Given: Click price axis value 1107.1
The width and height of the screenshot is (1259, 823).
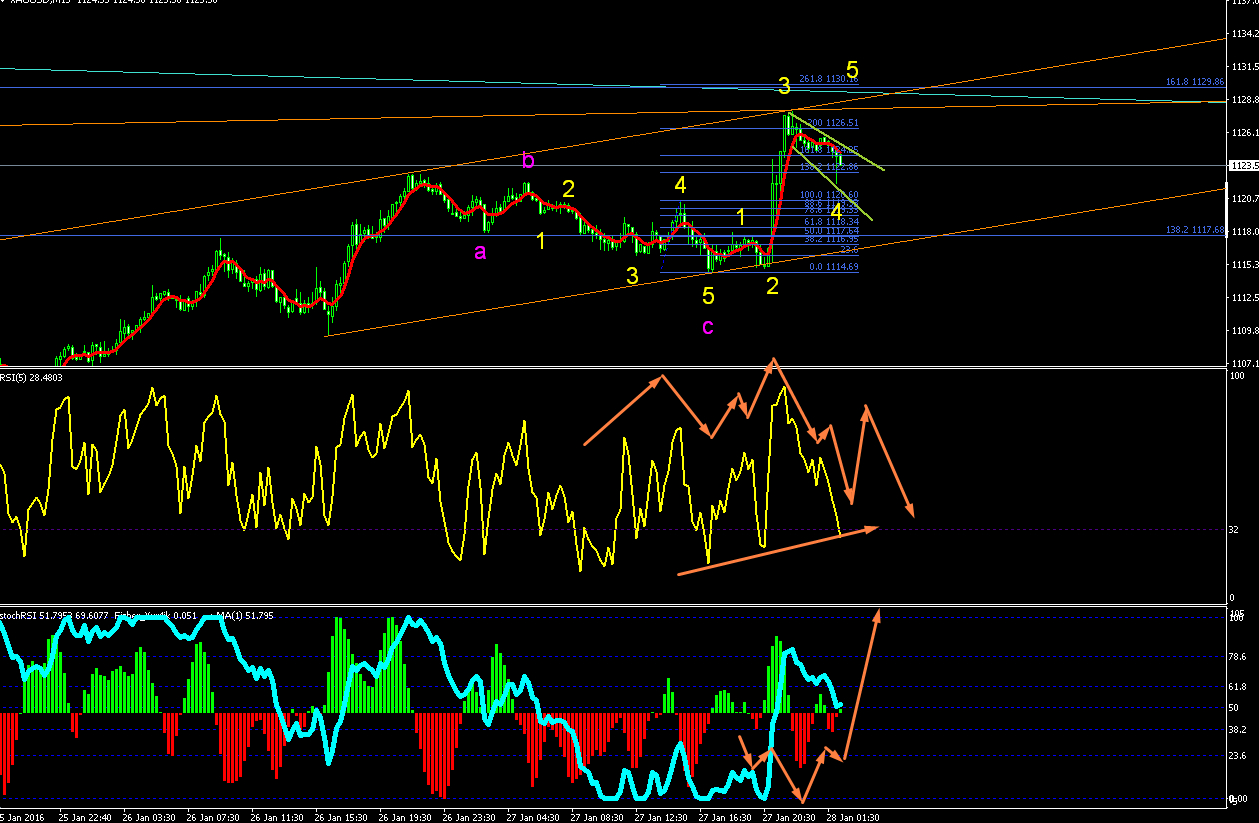Looking at the screenshot, I should point(1246,364).
